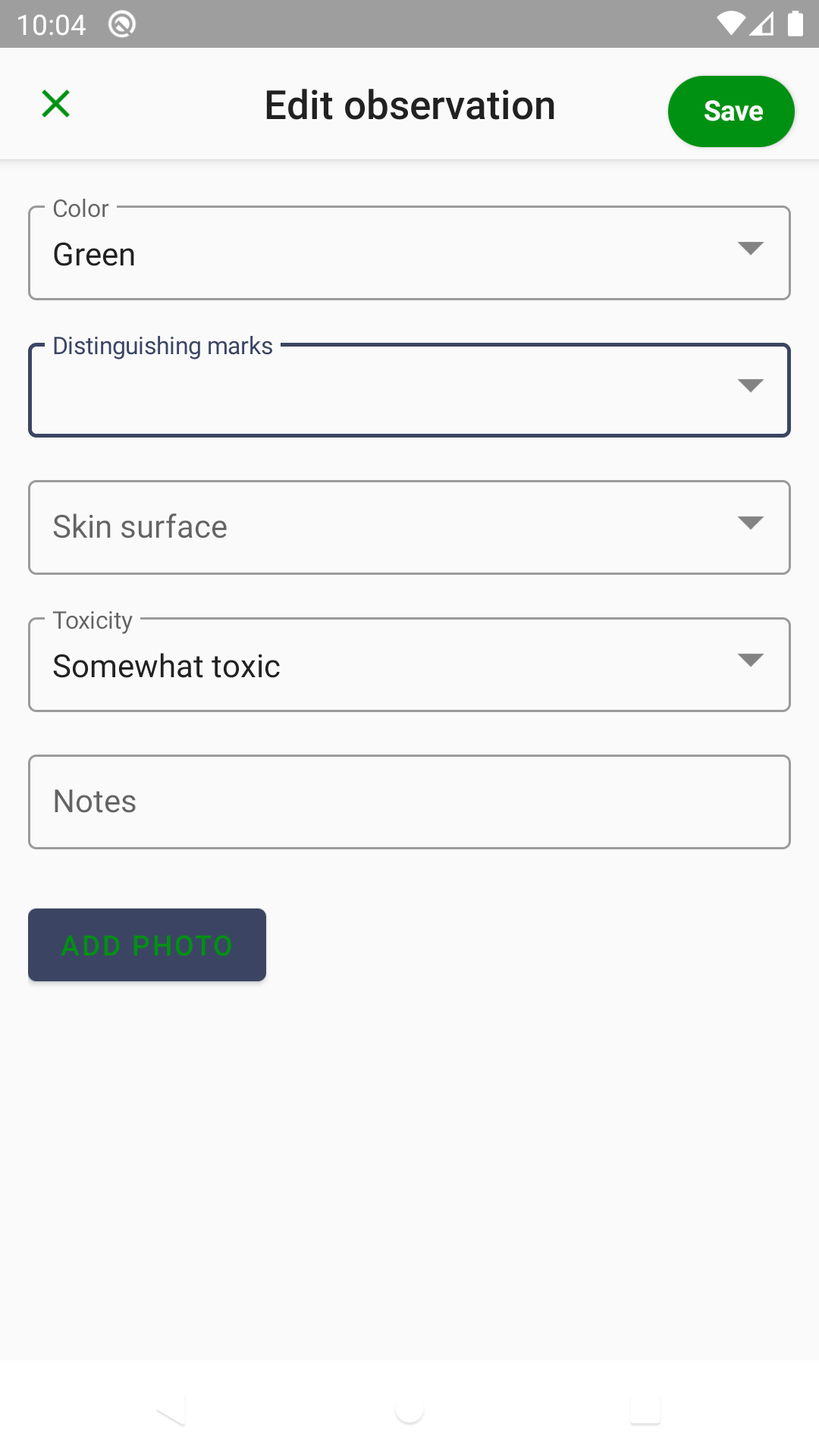819x1456 pixels.
Task: Tap the Edit observation title
Action: 409,104
